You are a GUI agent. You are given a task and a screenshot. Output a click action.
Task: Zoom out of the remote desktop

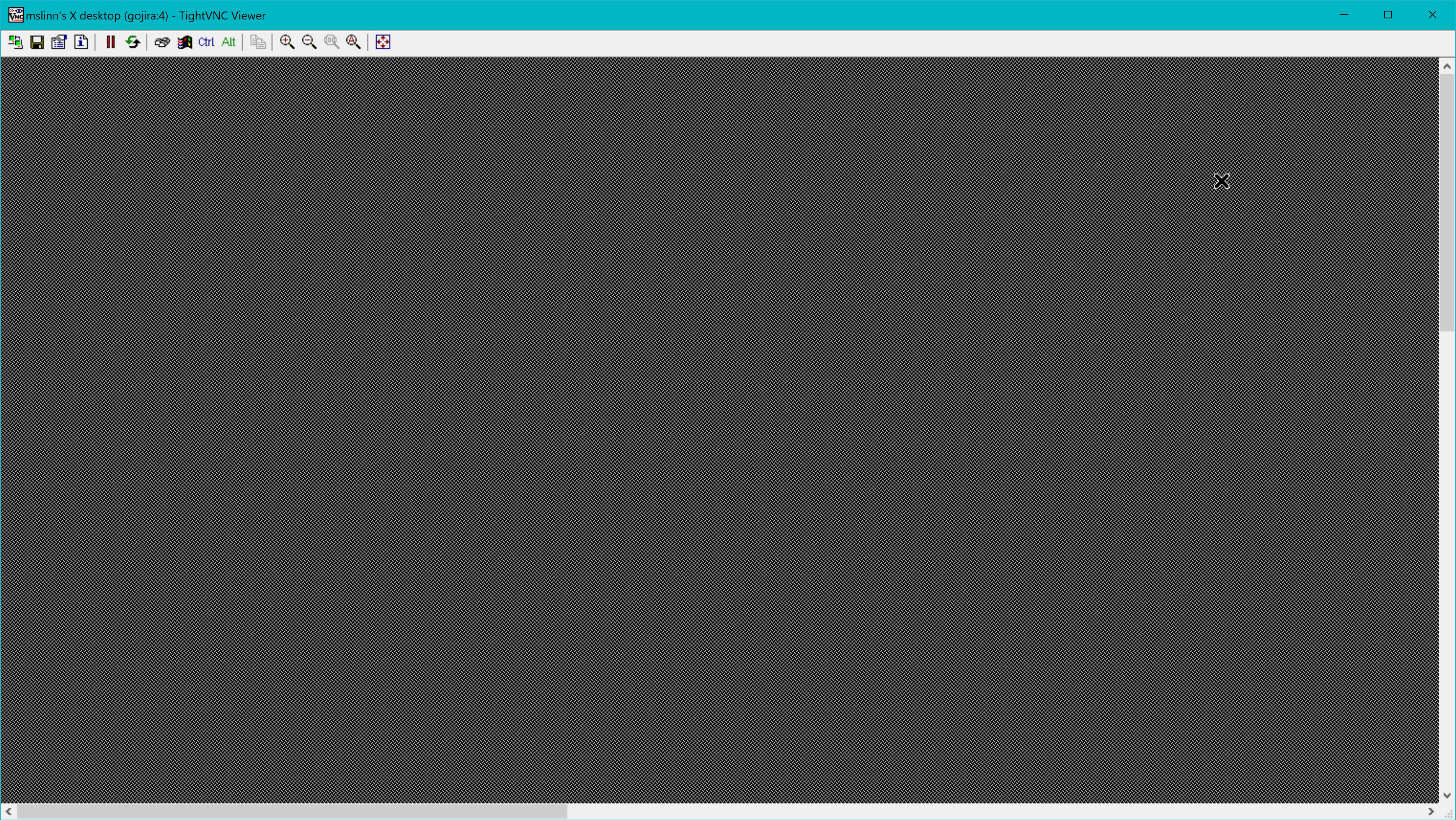309,42
